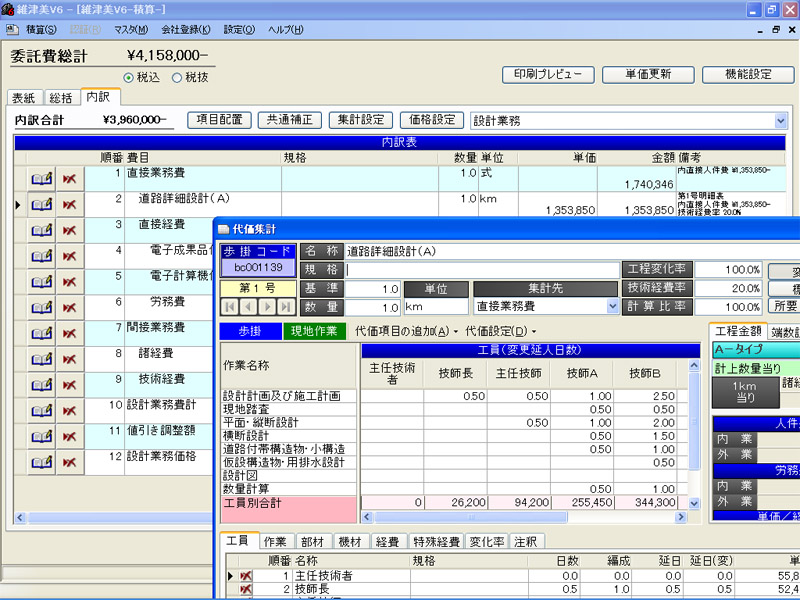This screenshot has height=600, width=800.
Task: Open the edit icon beside 直接業務費 row
Action: (41, 178)
